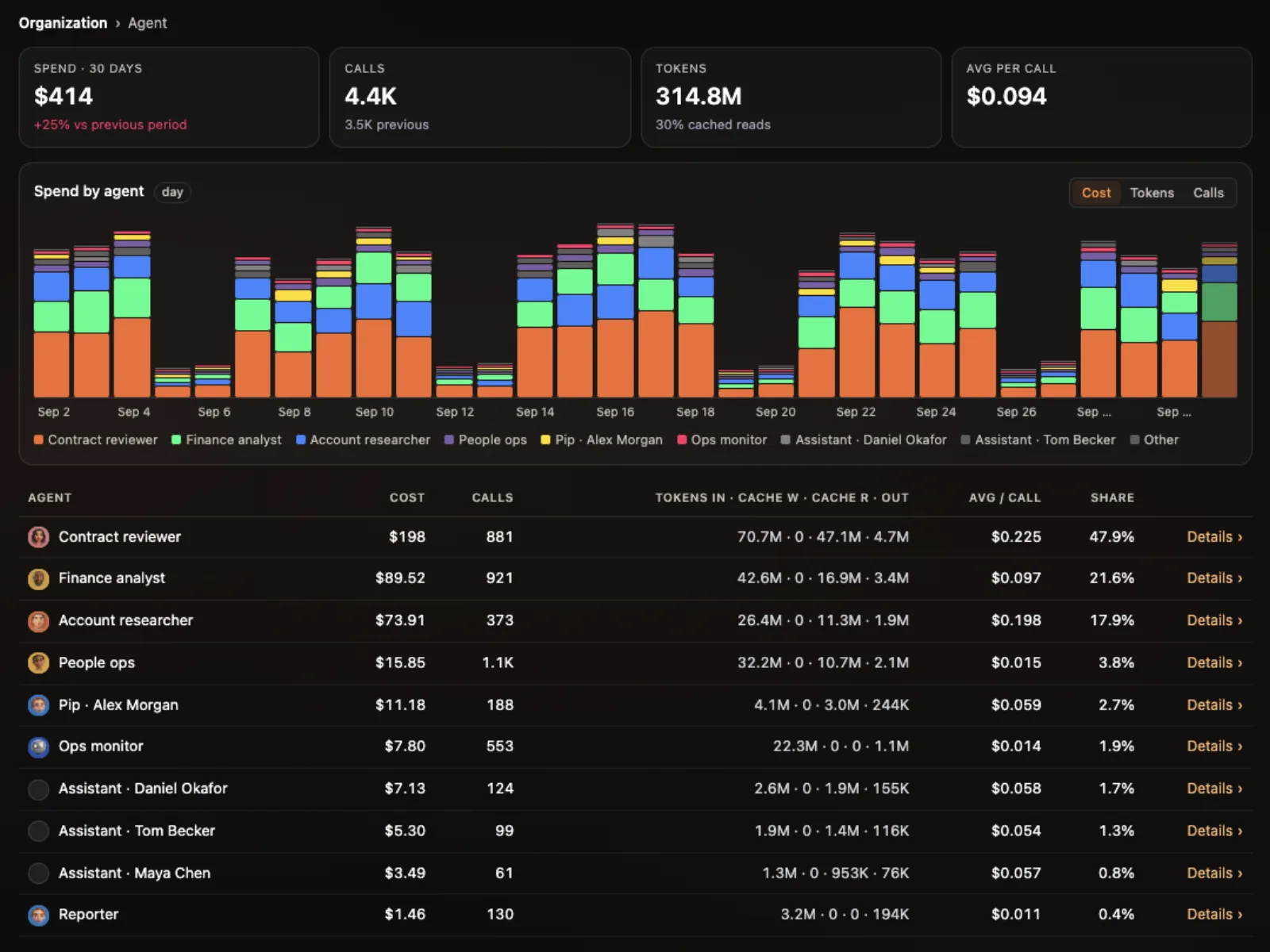Open Details for People ops
Image resolution: width=1270 pixels, height=952 pixels.
pyautogui.click(x=1214, y=662)
